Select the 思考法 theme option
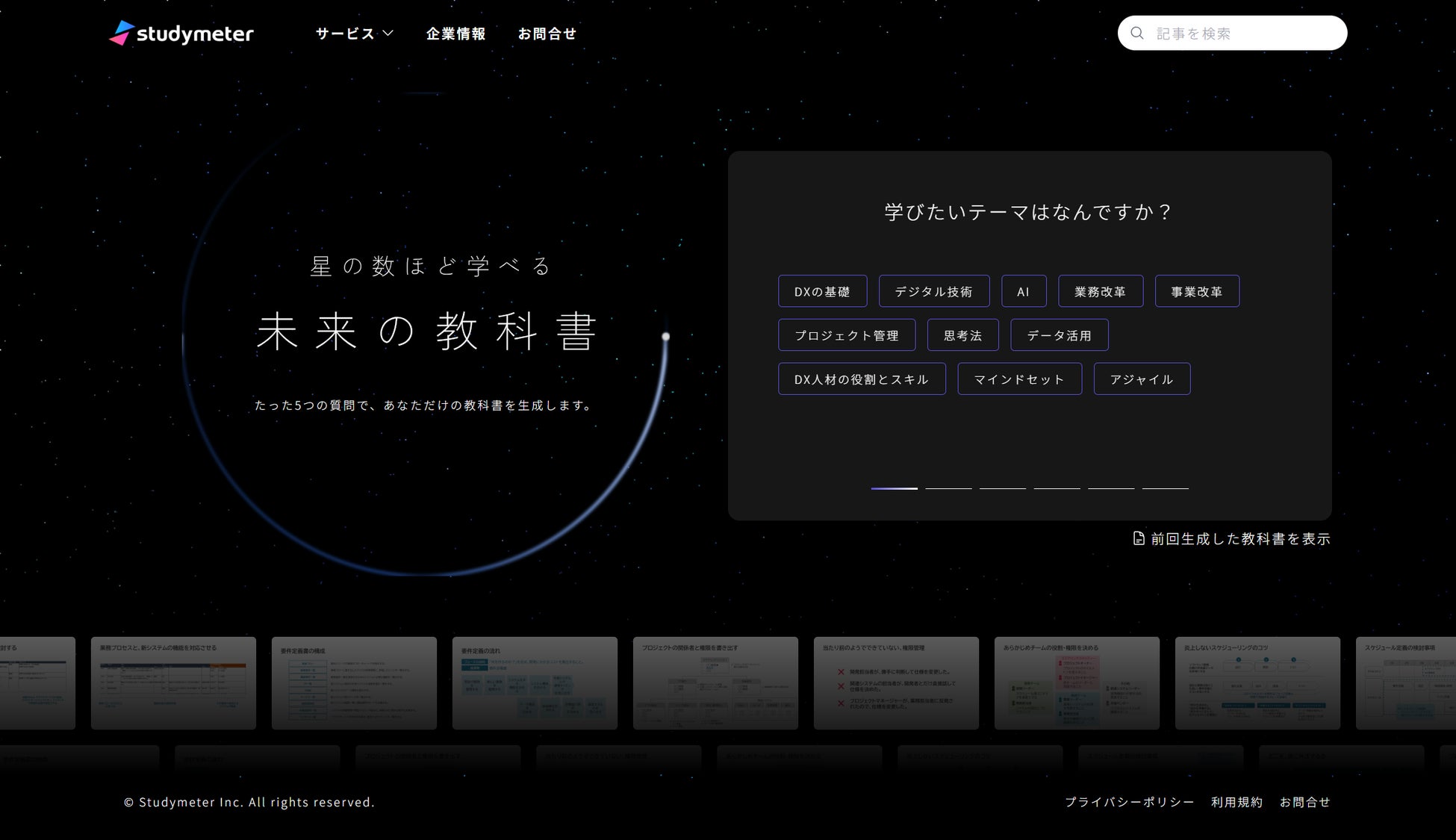 962,335
